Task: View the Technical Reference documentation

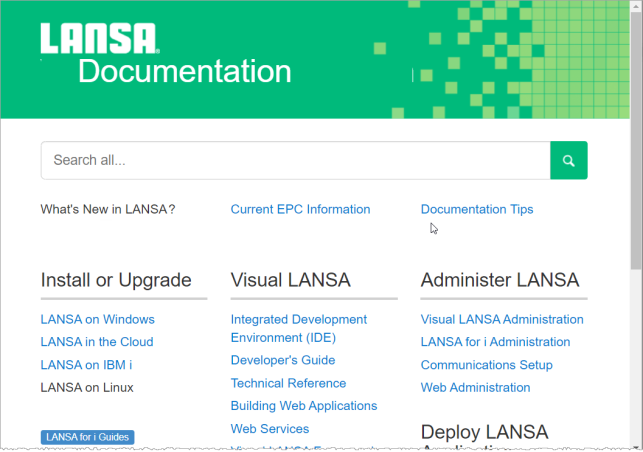Action: click(288, 383)
